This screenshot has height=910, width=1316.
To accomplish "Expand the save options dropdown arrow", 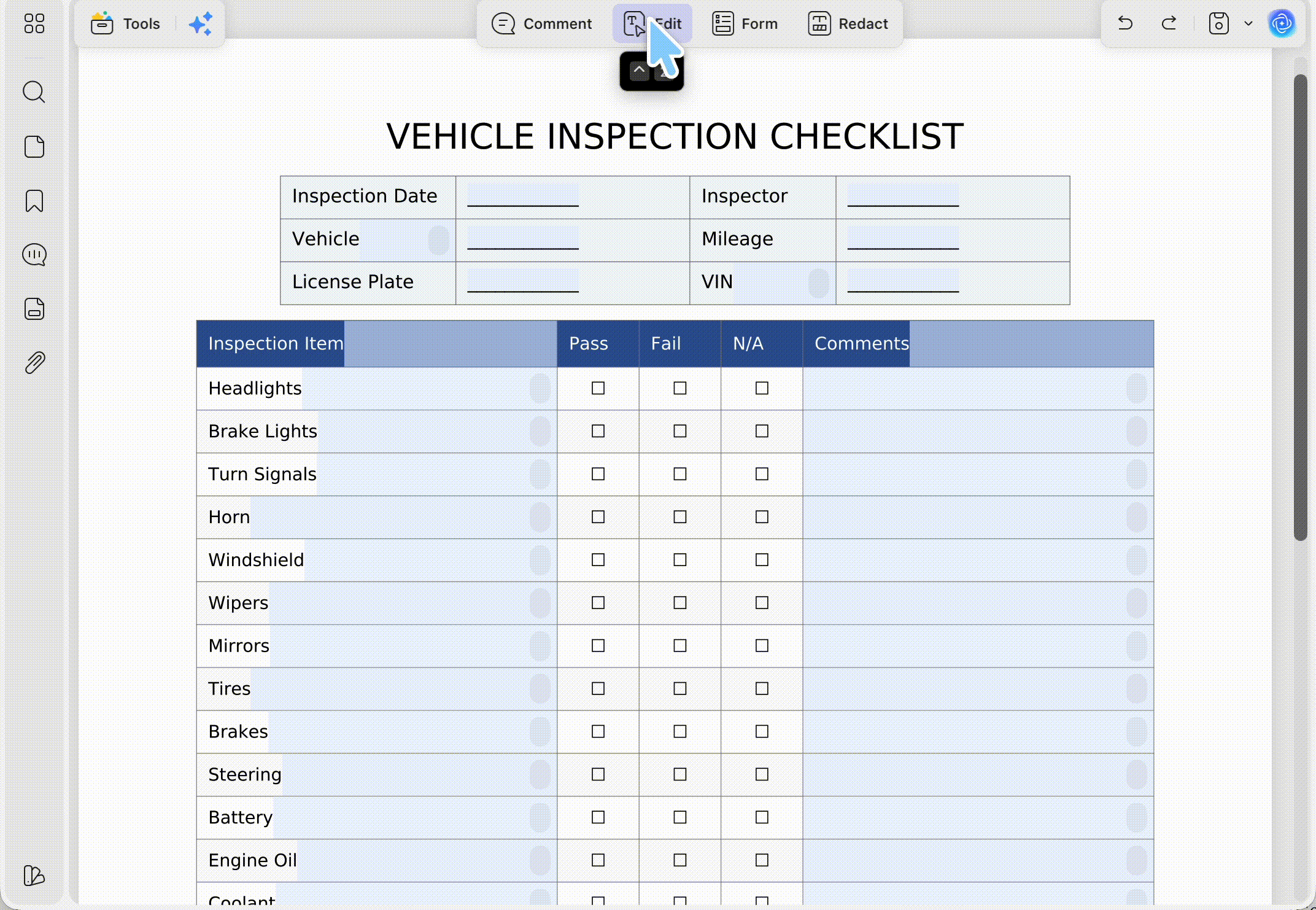I will [1248, 23].
